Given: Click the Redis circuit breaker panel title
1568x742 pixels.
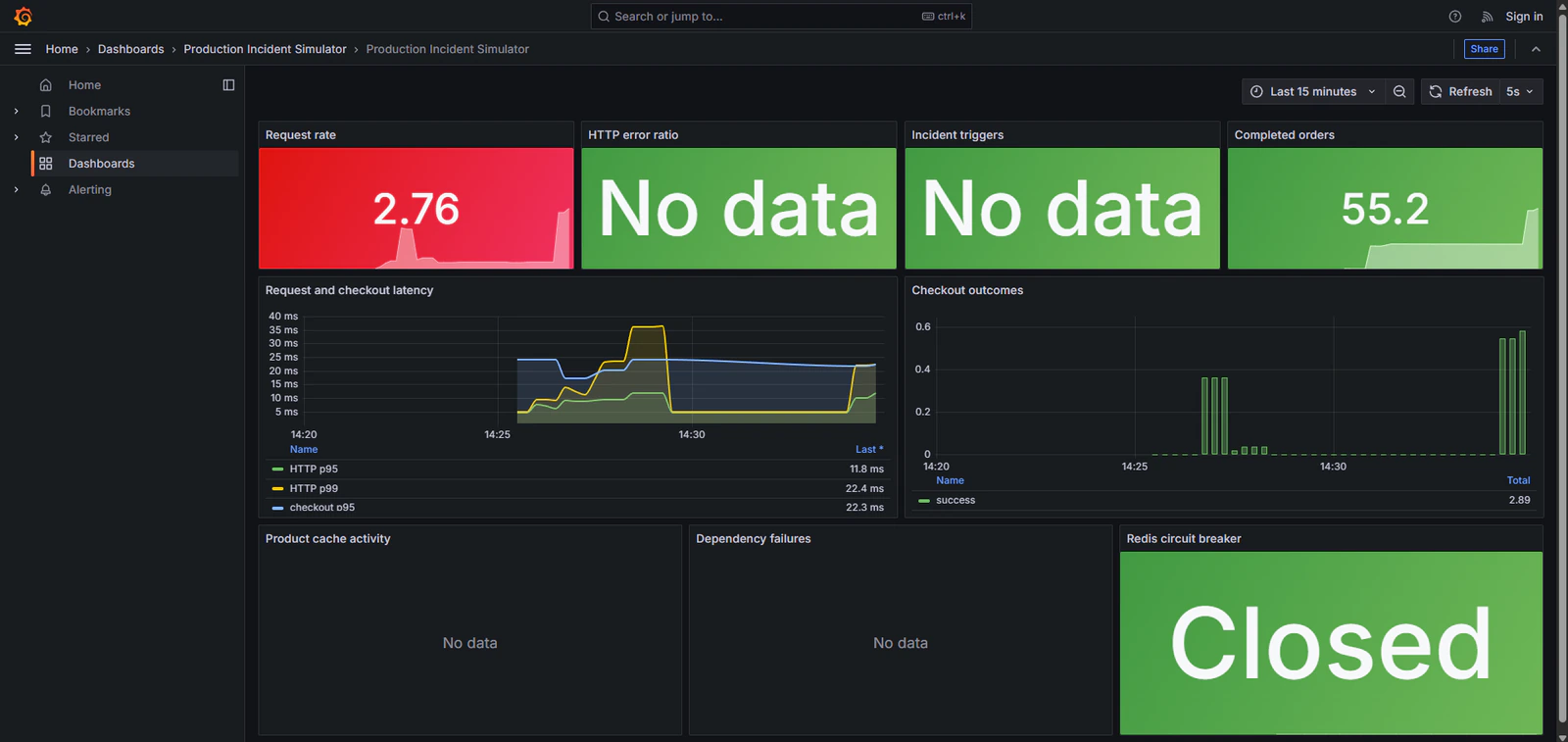Looking at the screenshot, I should pyautogui.click(x=1184, y=539).
